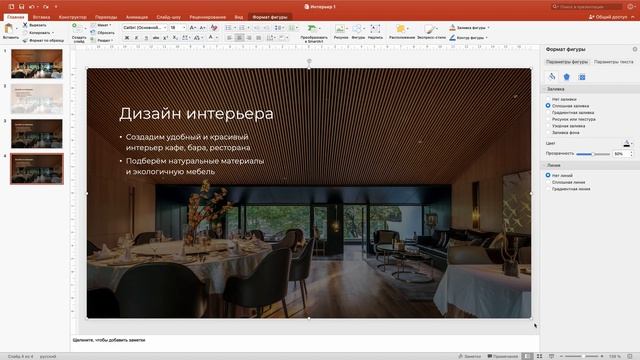
Task: Open Arrange (Расположение) options
Action: point(402,31)
